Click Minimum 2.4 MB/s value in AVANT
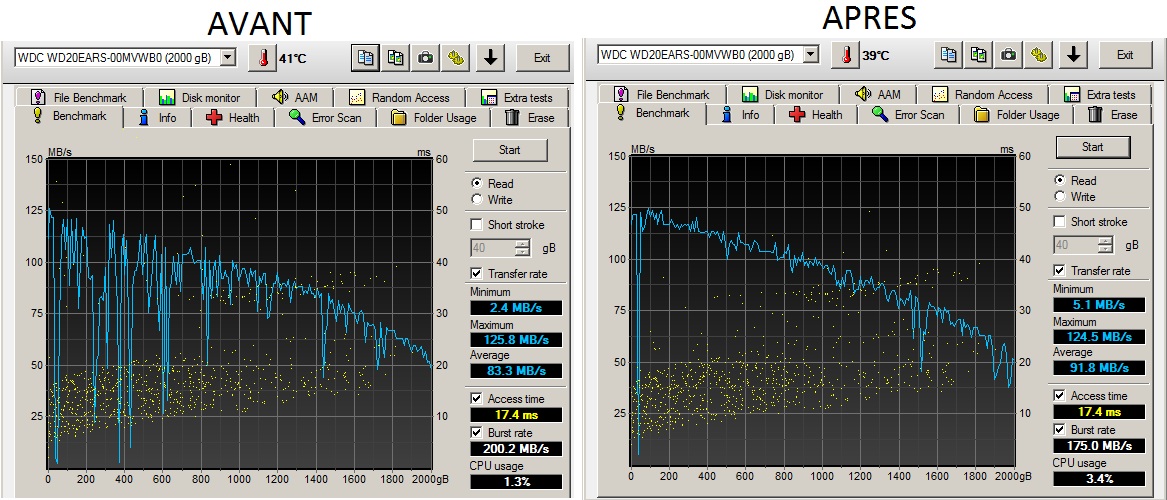The width and height of the screenshot is (1167, 500). point(516,308)
